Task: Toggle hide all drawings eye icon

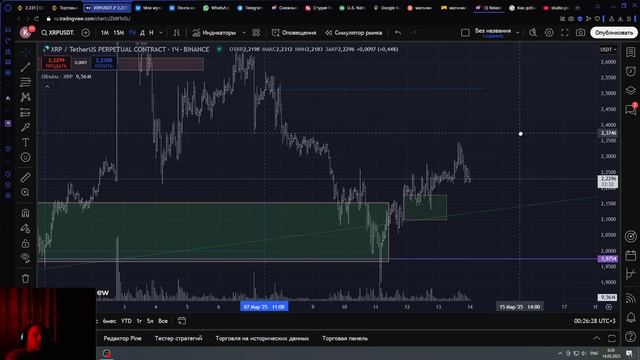Action: coord(25,258)
